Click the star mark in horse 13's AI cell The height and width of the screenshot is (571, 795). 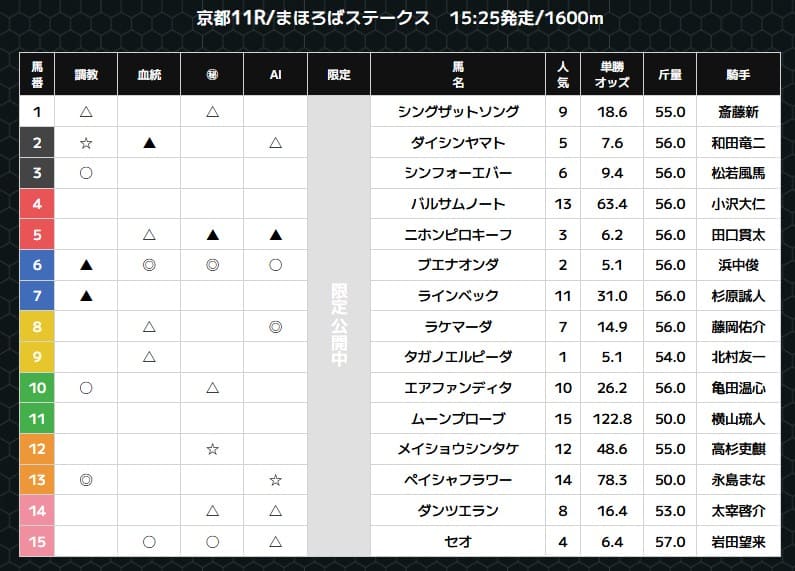275,481
